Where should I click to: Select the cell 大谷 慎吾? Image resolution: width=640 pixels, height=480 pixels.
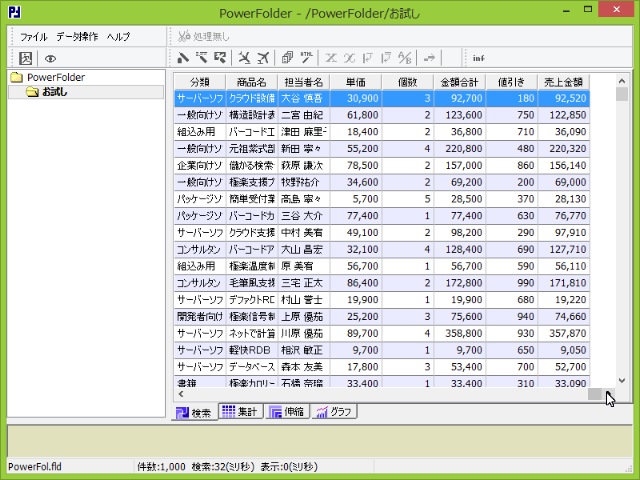304,98
